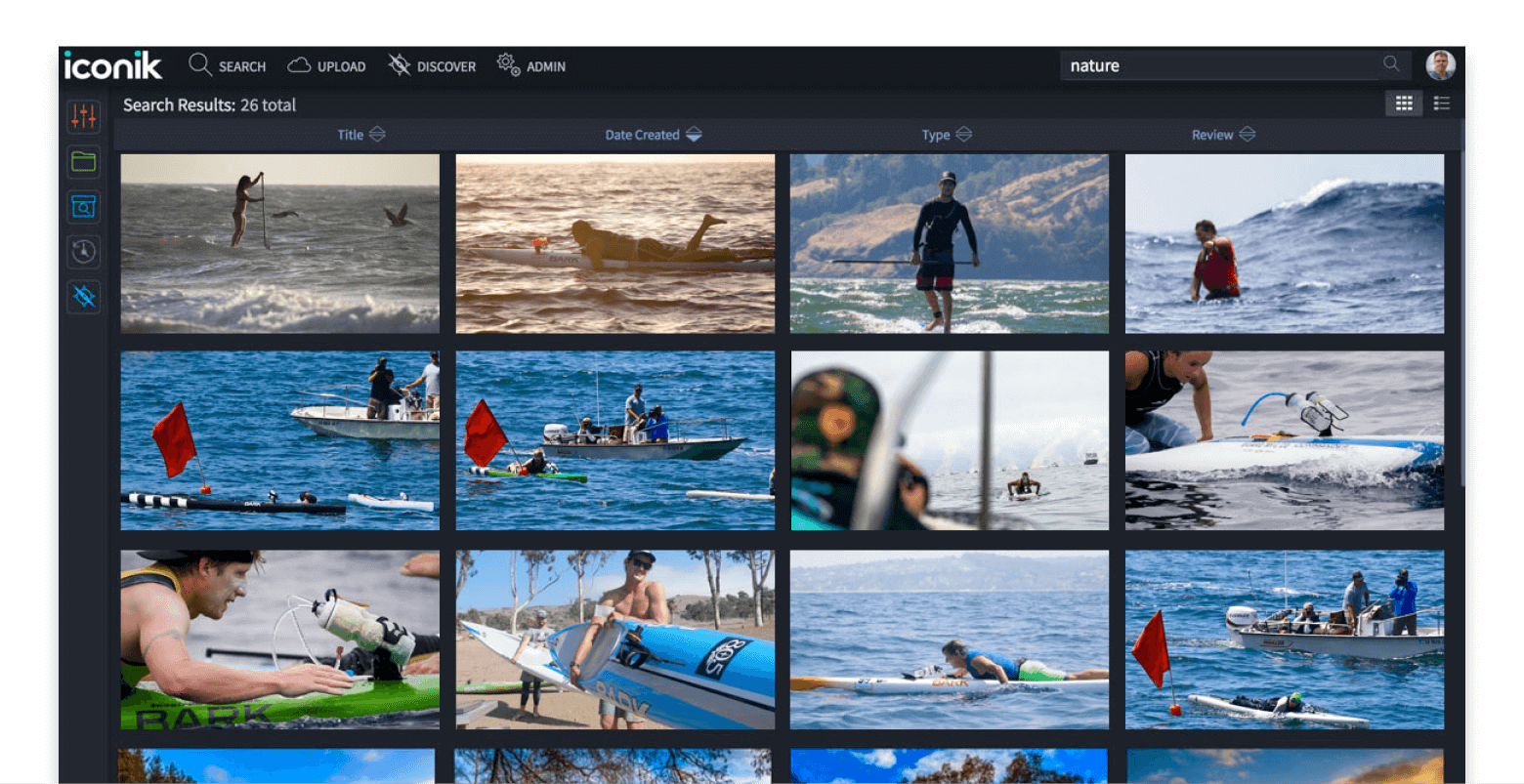
Task: Open the recent history clock icon
Action: (x=83, y=251)
